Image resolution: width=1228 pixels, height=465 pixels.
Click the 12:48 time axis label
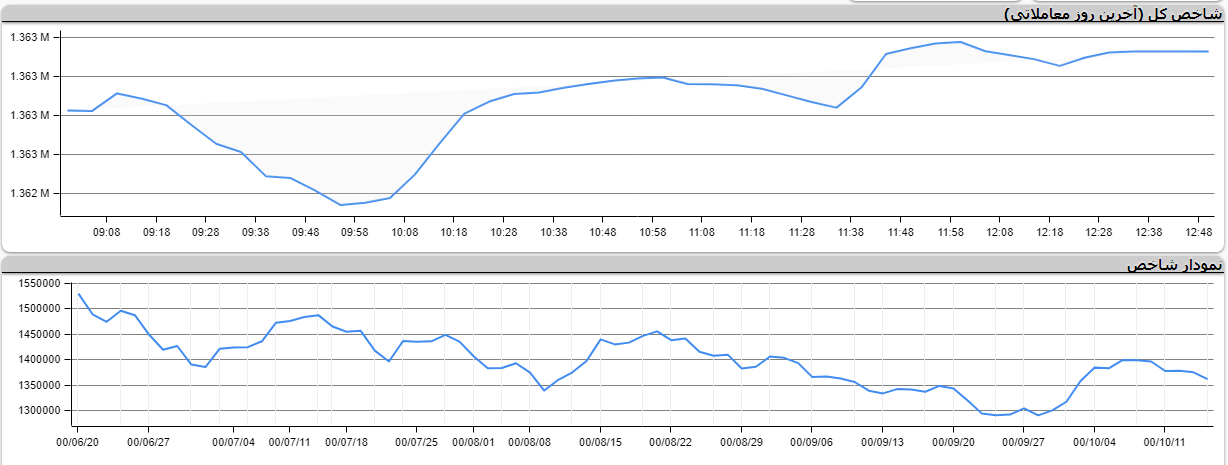1198,232
